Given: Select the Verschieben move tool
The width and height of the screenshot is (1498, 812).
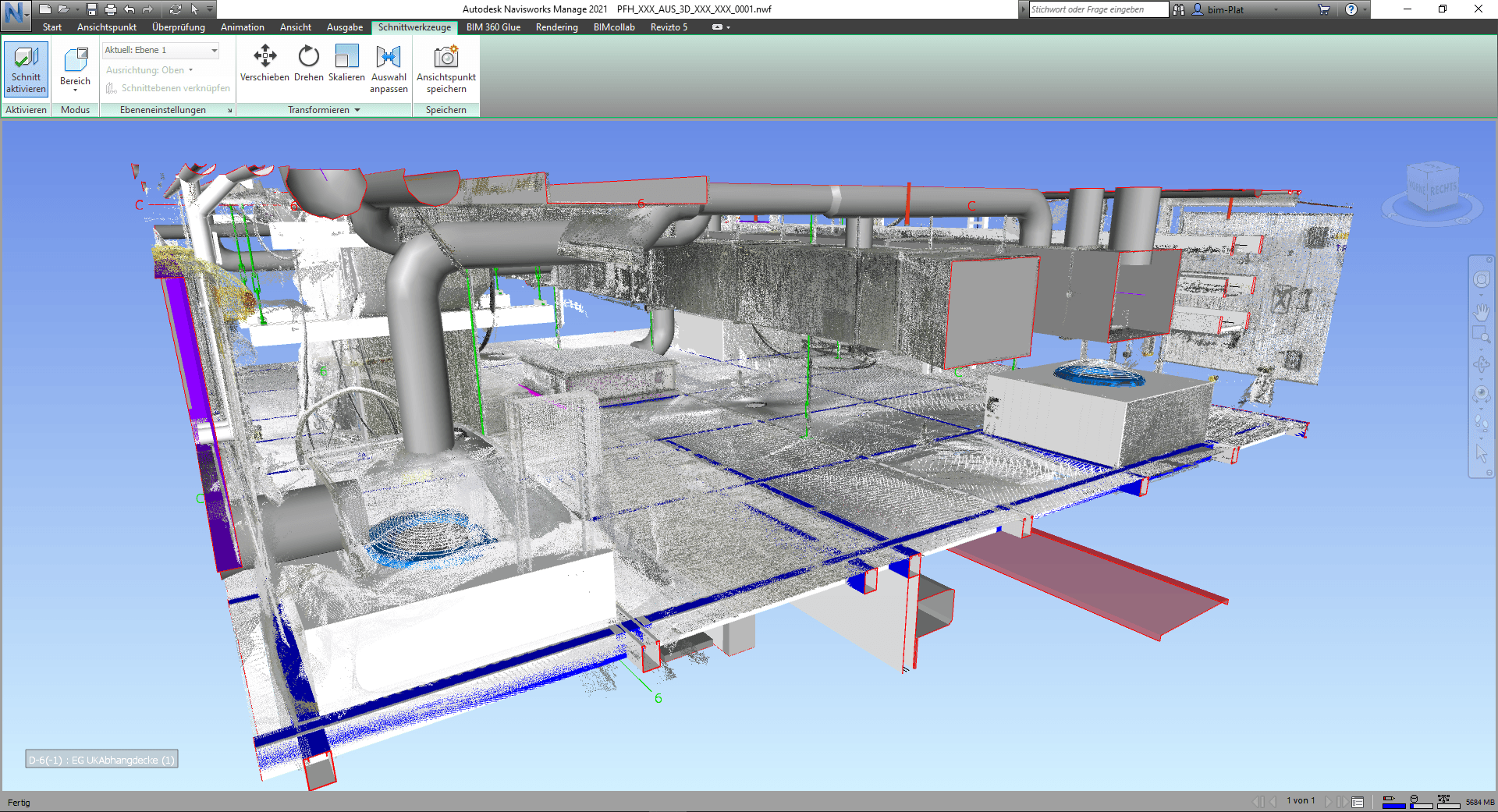Looking at the screenshot, I should click(x=264, y=63).
